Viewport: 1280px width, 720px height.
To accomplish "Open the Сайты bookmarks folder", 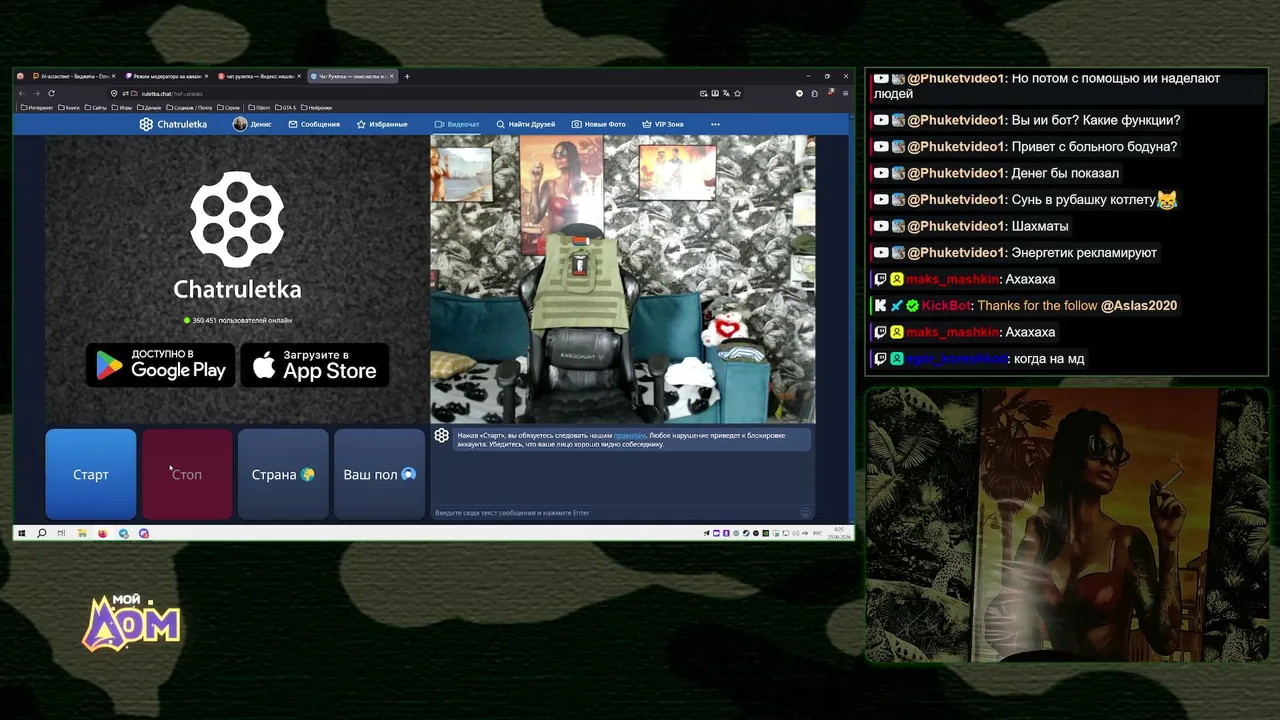I will click(x=96, y=107).
